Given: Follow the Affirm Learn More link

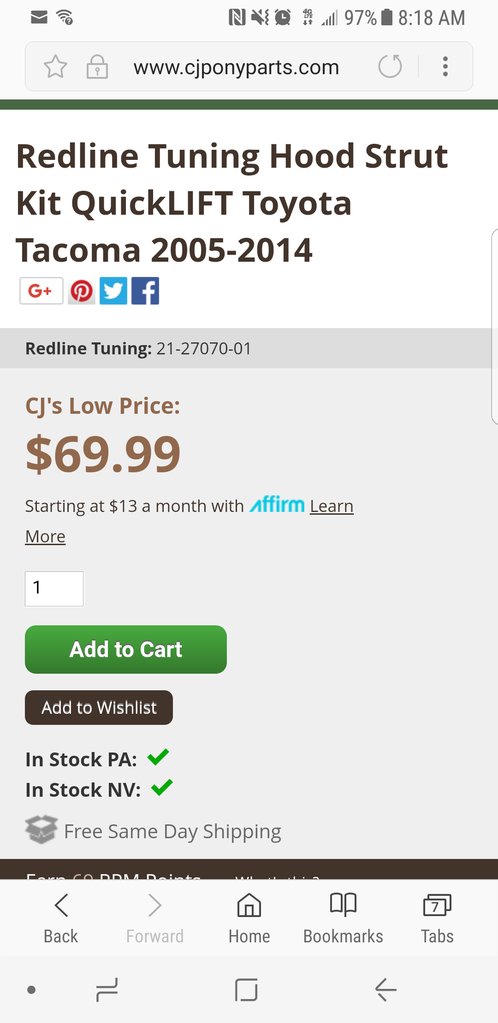Looking at the screenshot, I should coord(332,506).
